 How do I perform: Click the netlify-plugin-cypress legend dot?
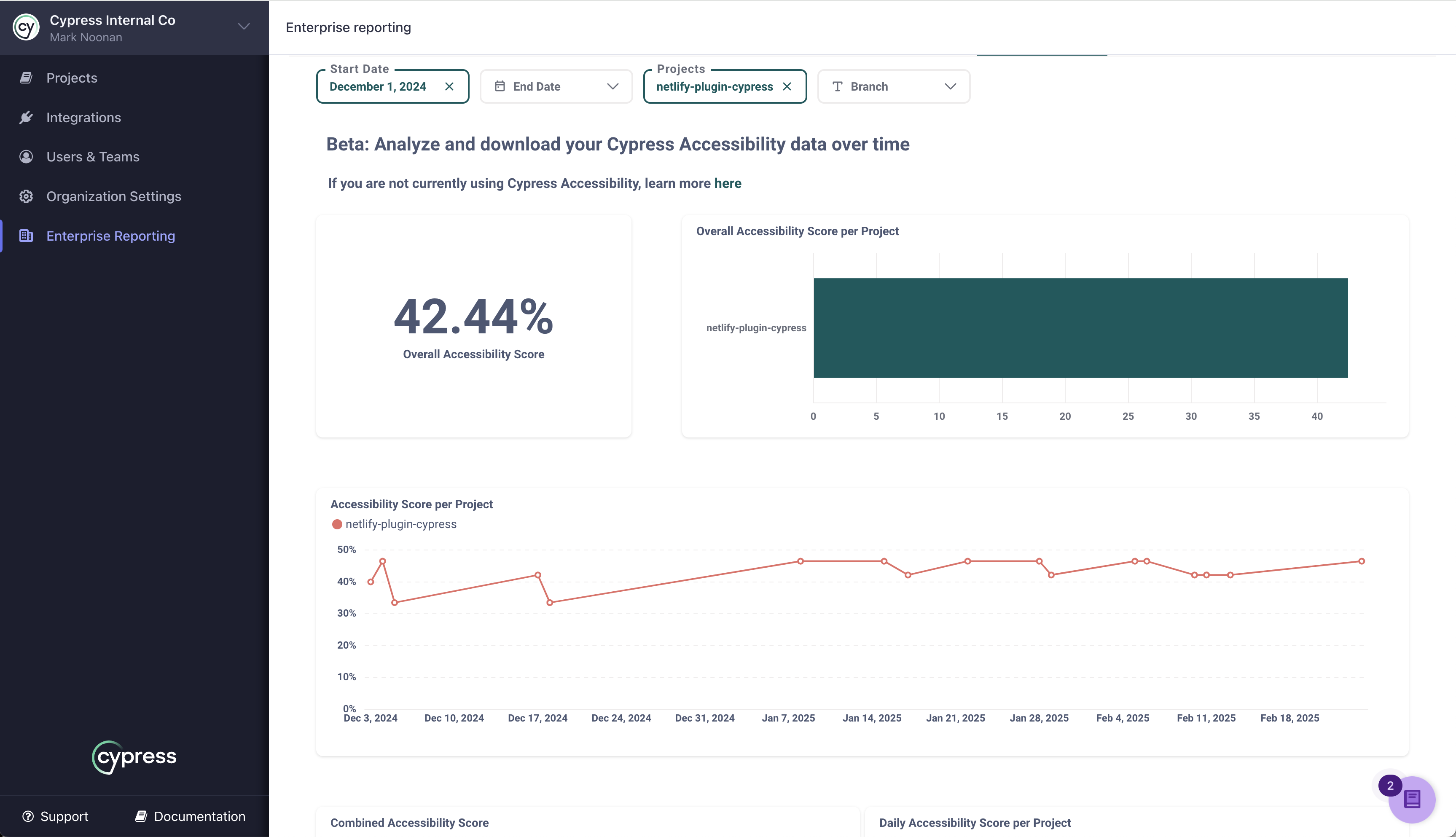pyautogui.click(x=338, y=524)
